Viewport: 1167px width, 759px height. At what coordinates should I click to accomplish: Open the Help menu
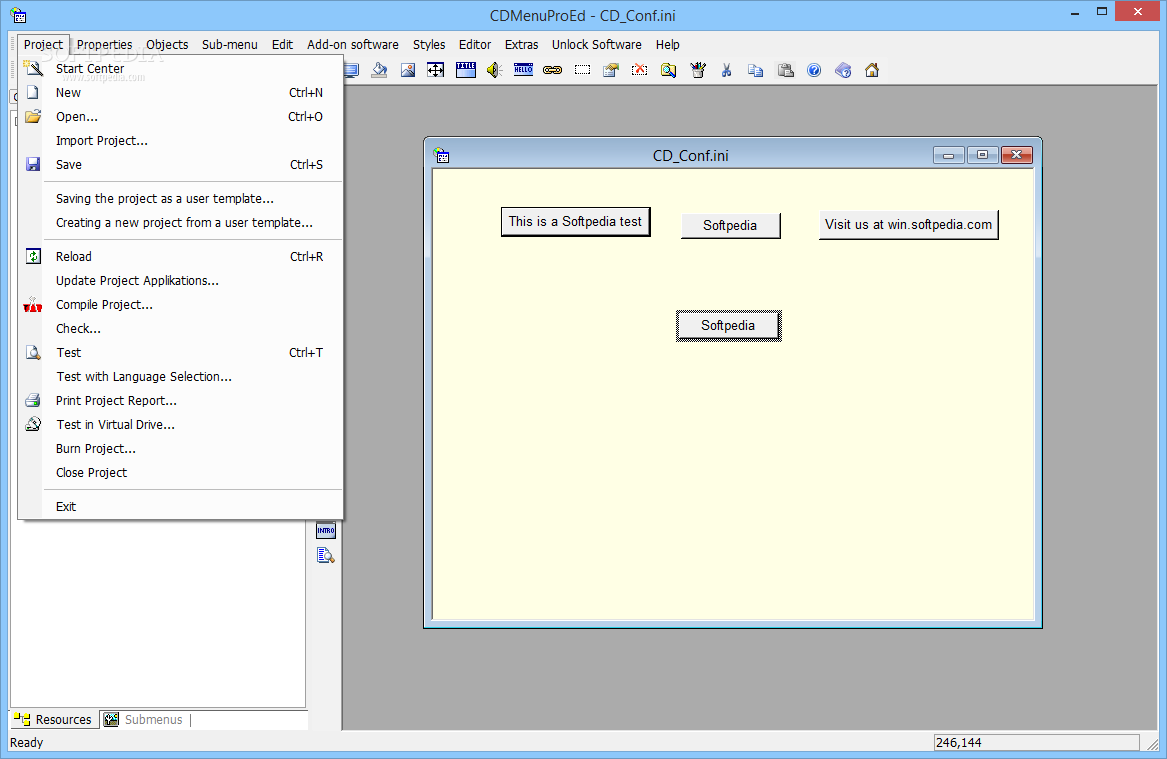[668, 45]
